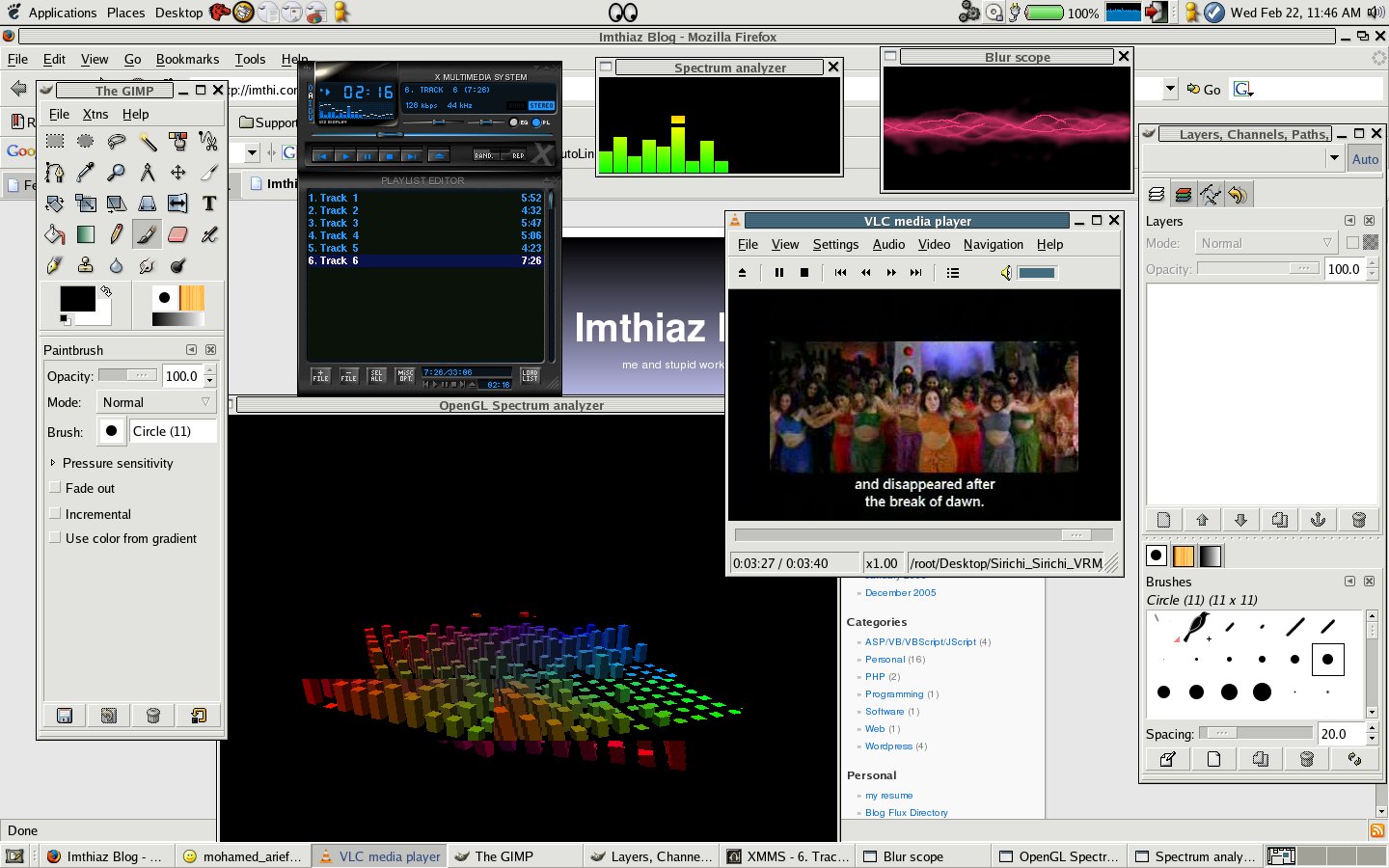Click VLC playlist icon
This screenshot has width=1389, height=868.
(x=953, y=273)
